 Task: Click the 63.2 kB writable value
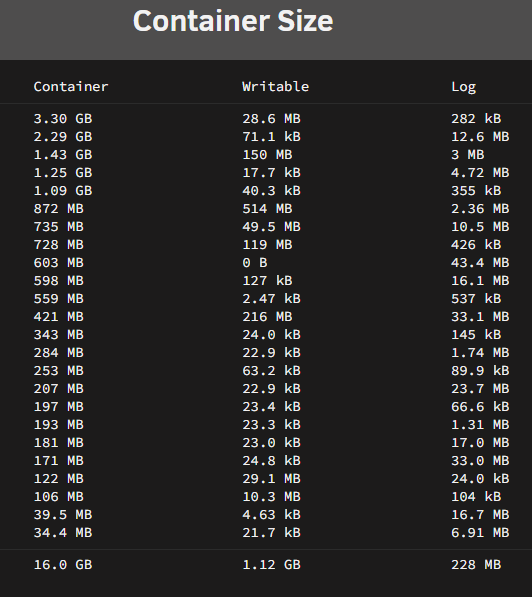[272, 370]
